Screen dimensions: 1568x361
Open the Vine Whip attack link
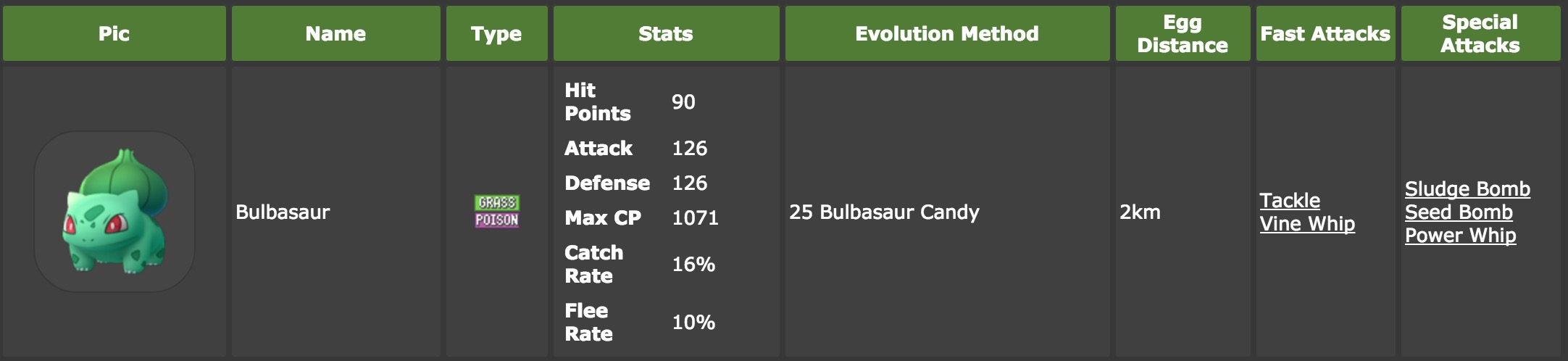click(x=1307, y=224)
